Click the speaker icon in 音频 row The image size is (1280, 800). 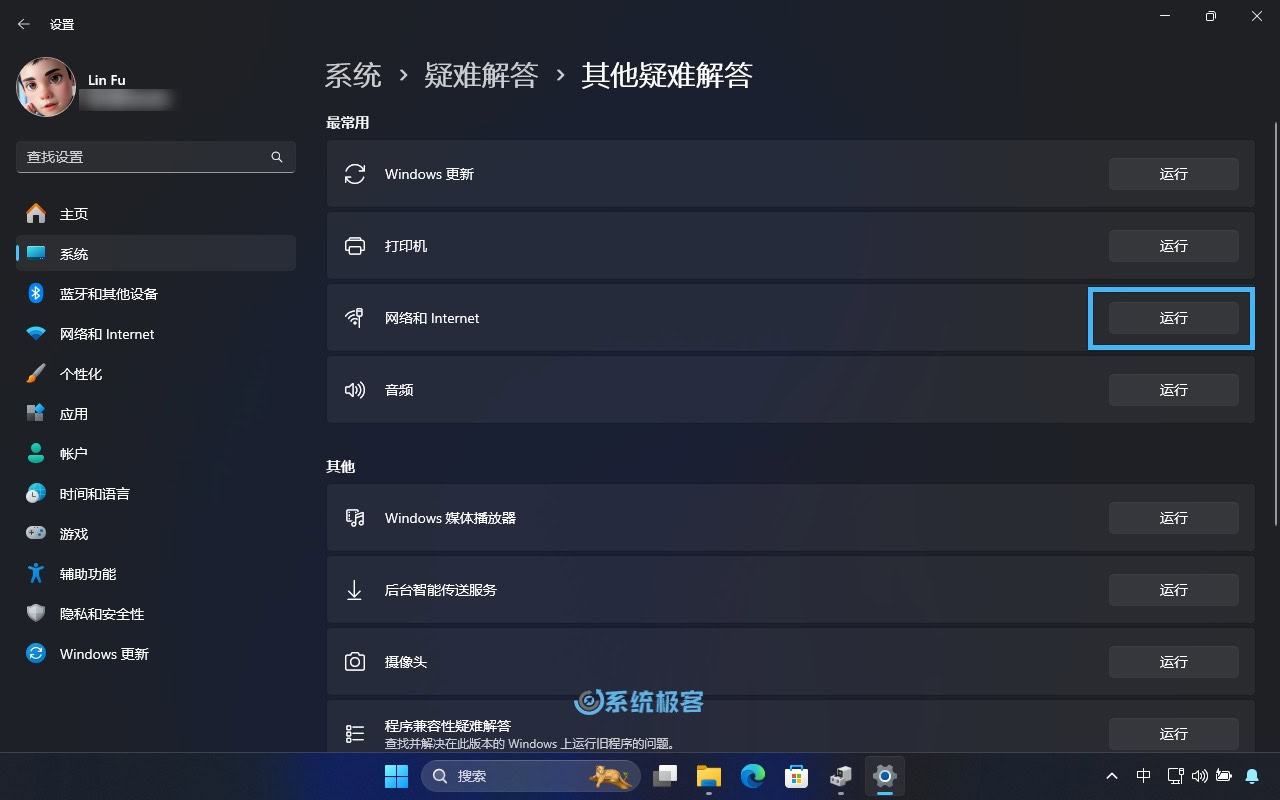tap(355, 390)
